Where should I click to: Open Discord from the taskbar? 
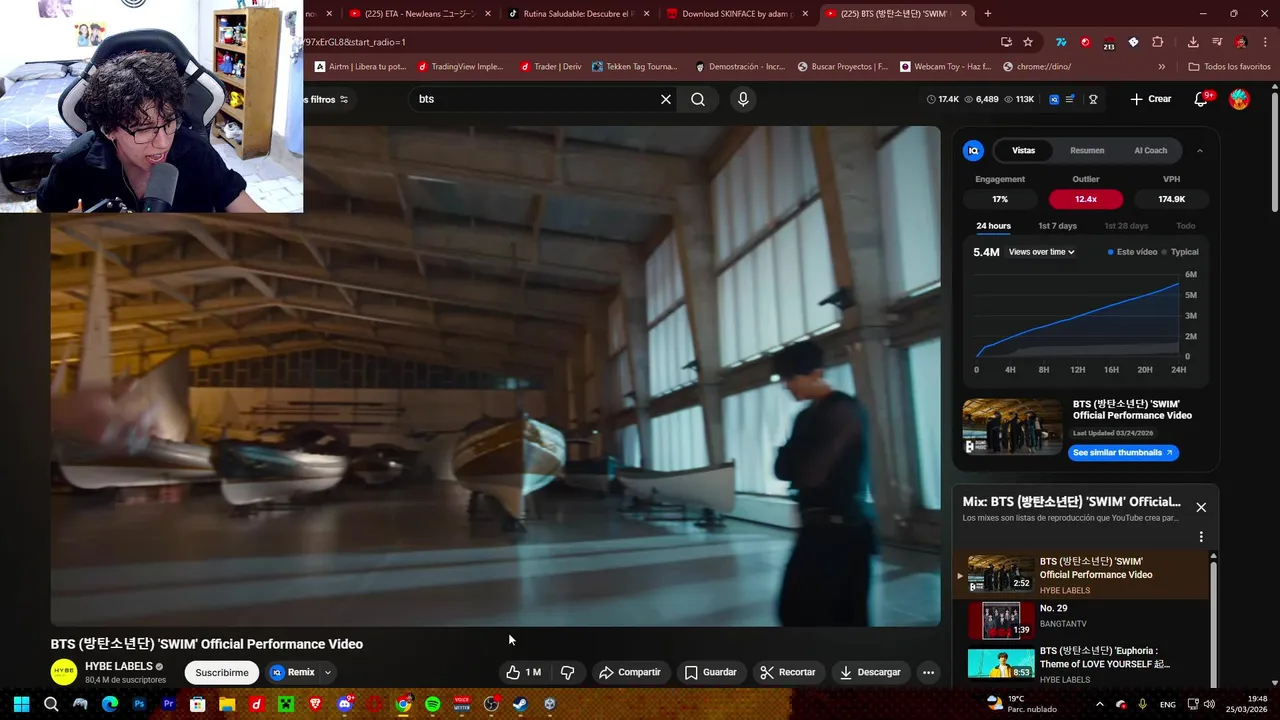[345, 704]
